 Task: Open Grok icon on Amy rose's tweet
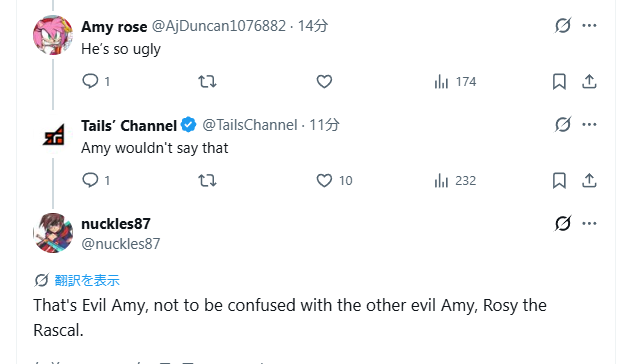563,26
